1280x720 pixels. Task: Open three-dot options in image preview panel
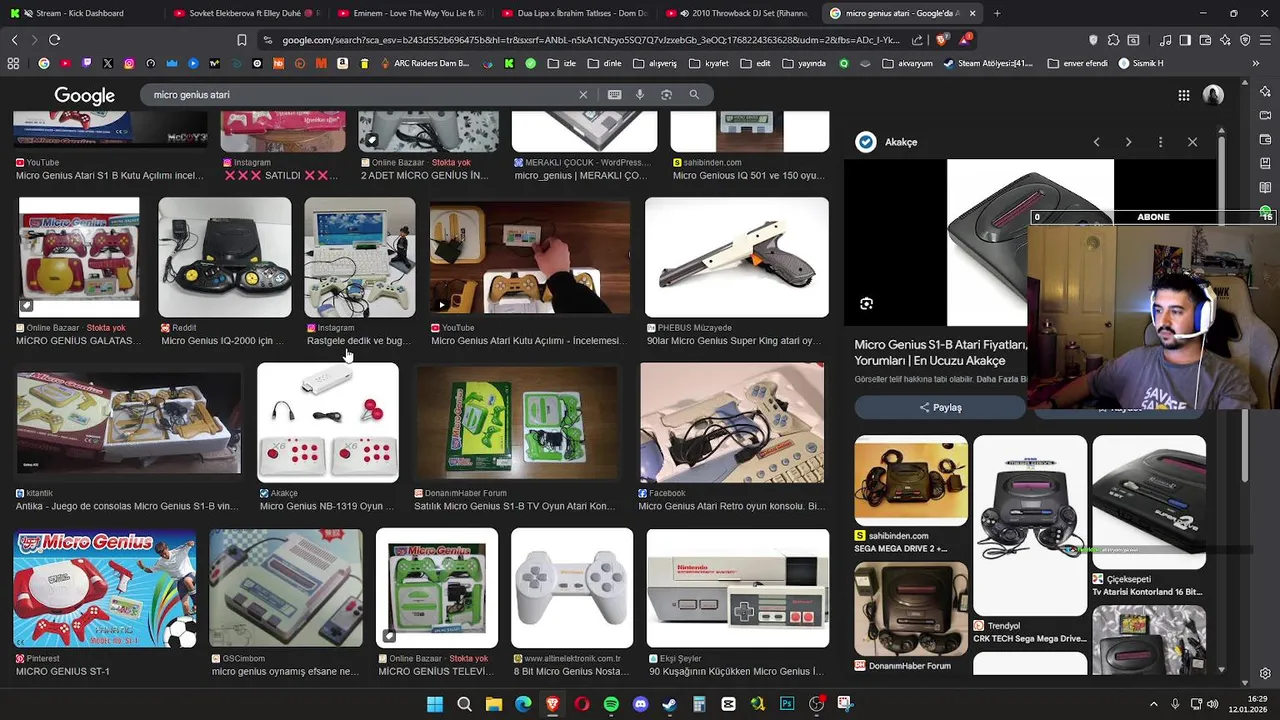1160,142
